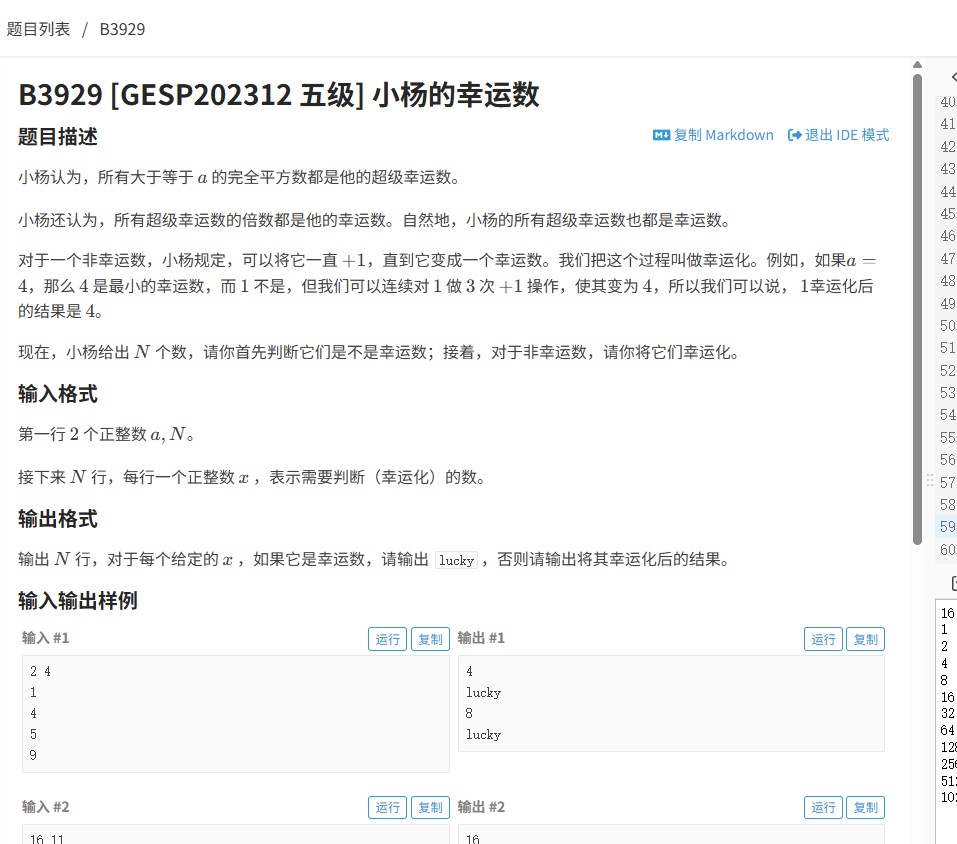This screenshot has height=844, width=957.
Task: Click the 运行 icon for 输入 #1
Action: [387, 638]
